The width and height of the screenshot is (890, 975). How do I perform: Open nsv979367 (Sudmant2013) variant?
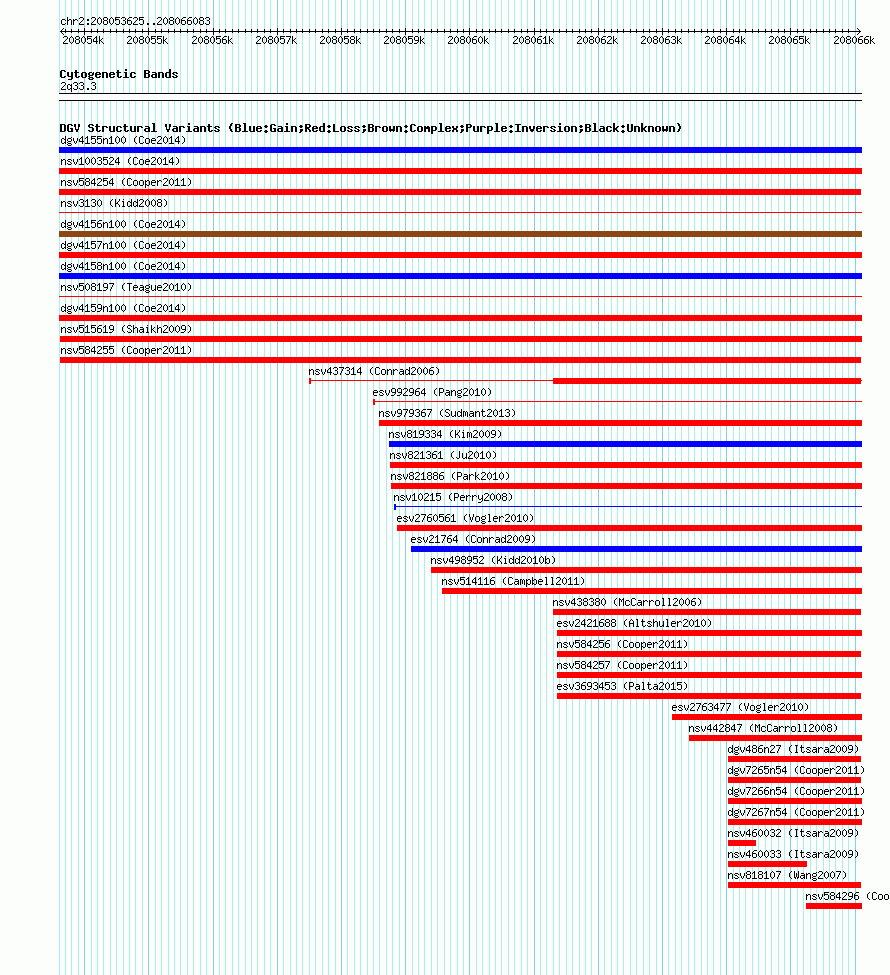[x=447, y=414]
